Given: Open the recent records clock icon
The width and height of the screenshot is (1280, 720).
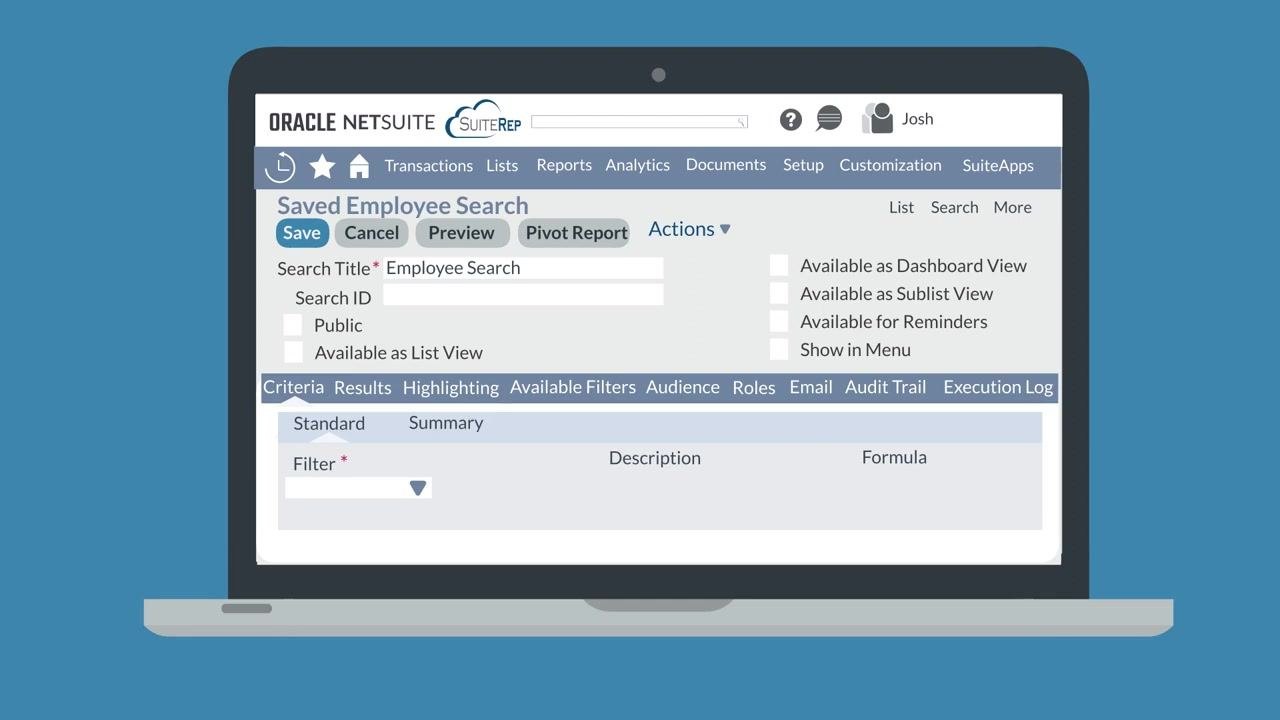Looking at the screenshot, I should pyautogui.click(x=280, y=166).
